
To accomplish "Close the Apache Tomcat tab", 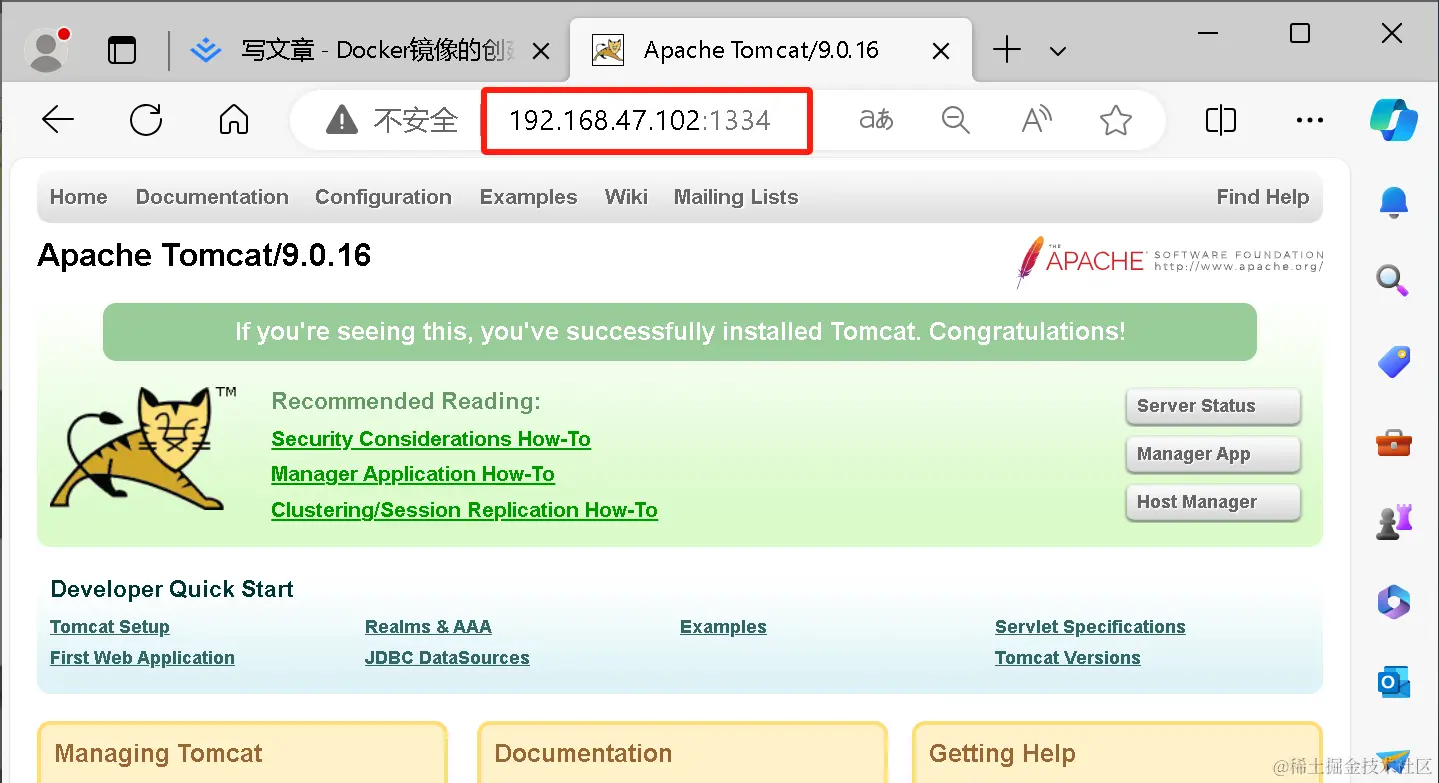I will 941,51.
